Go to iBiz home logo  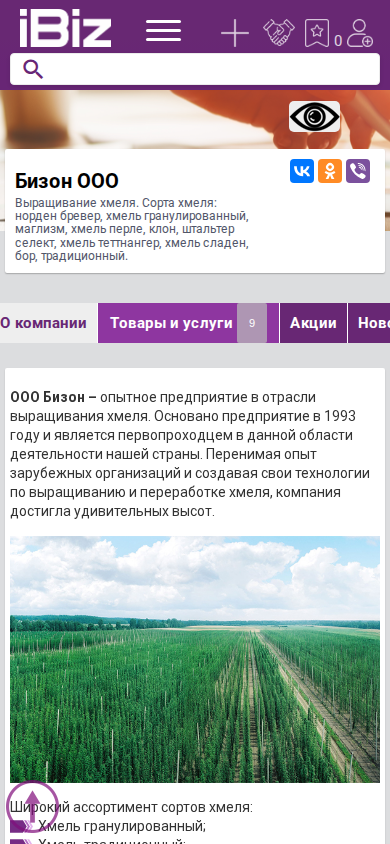(x=65, y=29)
